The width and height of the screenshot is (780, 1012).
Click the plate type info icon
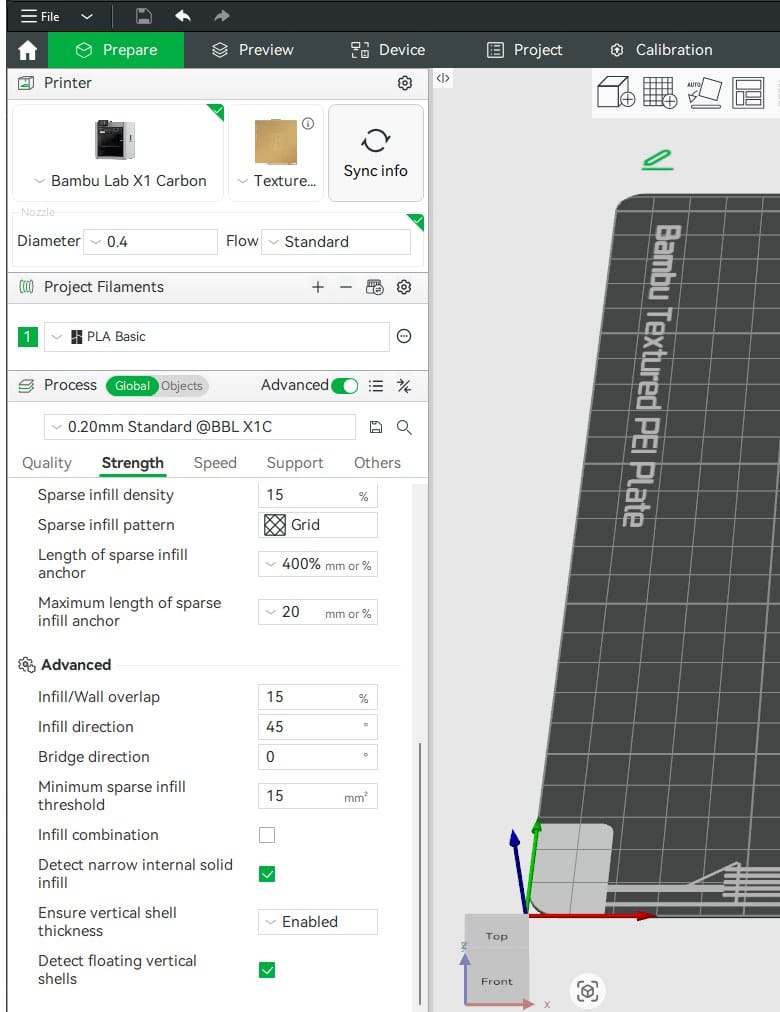[x=308, y=123]
